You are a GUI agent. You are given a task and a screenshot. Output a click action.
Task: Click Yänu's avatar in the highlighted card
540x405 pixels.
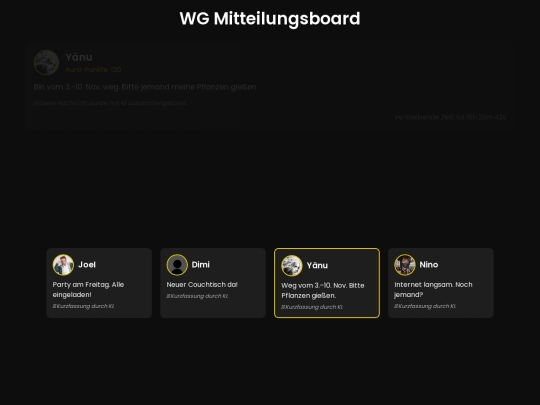[x=292, y=266]
